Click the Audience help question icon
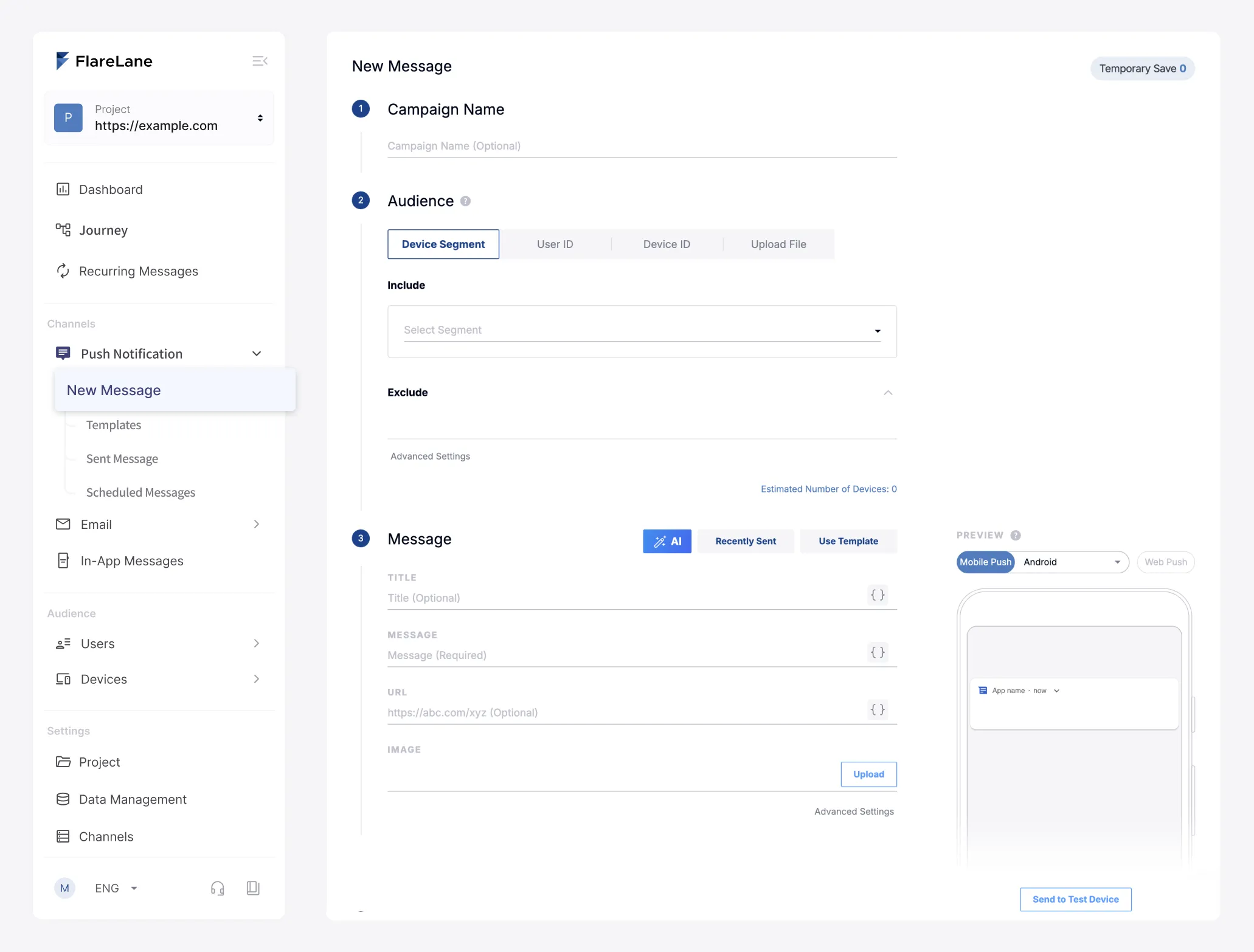 465,201
